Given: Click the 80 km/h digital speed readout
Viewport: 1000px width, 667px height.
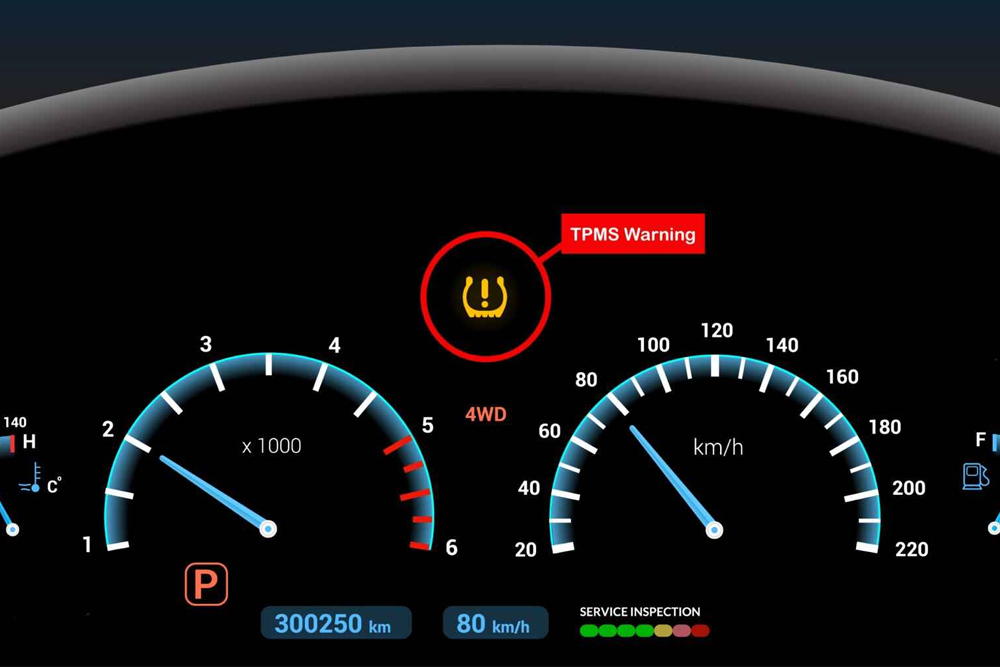Looking at the screenshot, I should coord(494,624).
